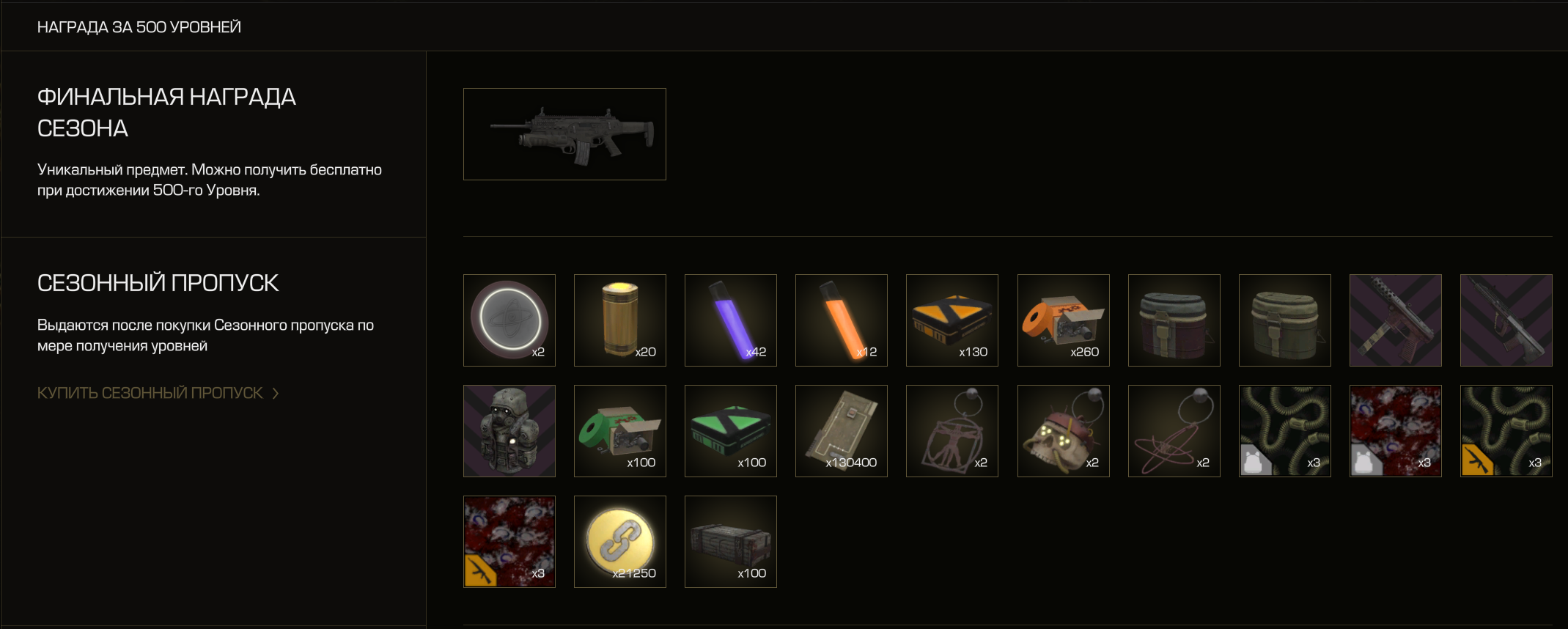The width and height of the screenshot is (1568, 629).
Task: Click the chevron beside Buy Season Pass
Action: [276, 394]
